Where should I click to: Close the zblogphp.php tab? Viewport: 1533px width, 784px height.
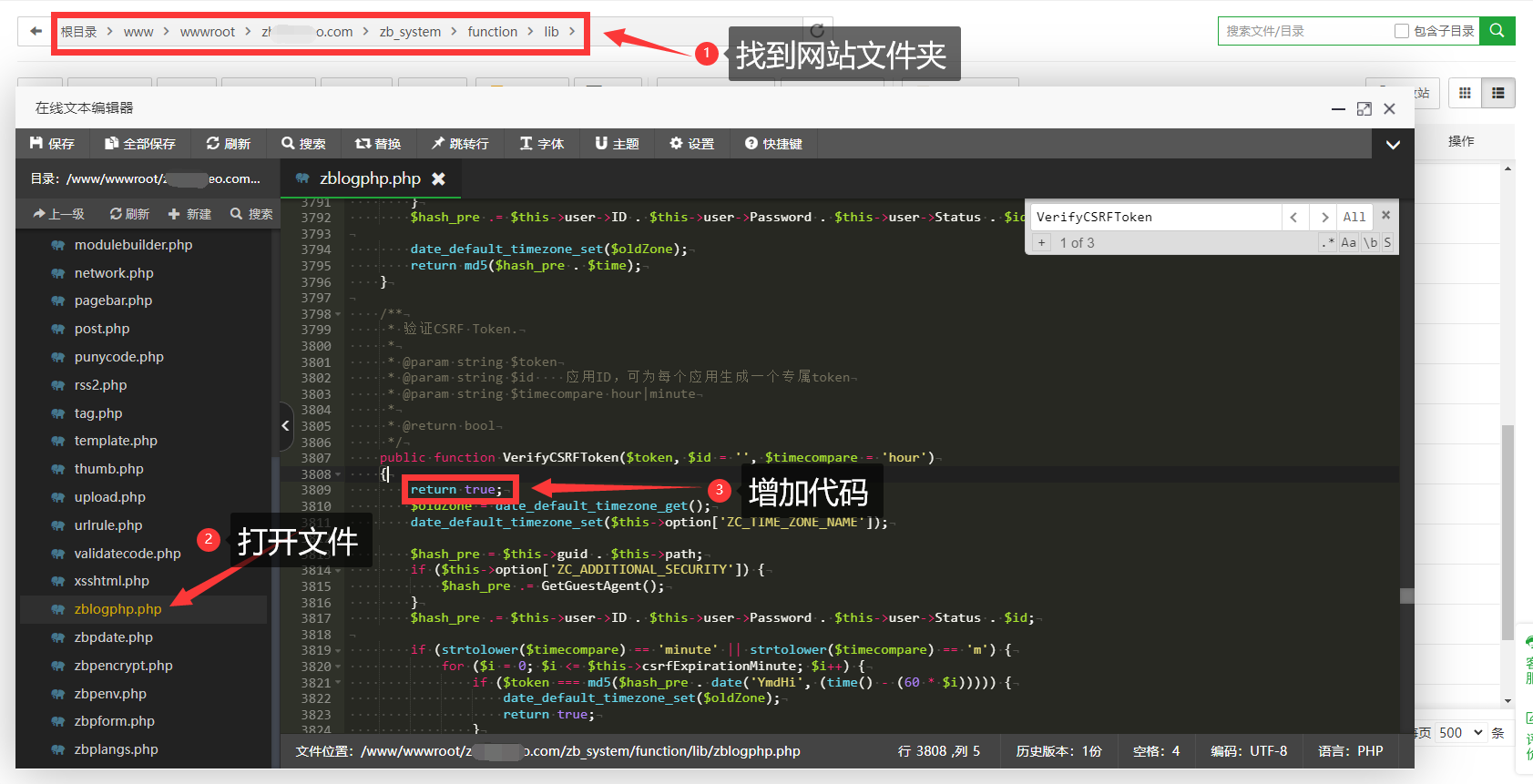click(438, 178)
